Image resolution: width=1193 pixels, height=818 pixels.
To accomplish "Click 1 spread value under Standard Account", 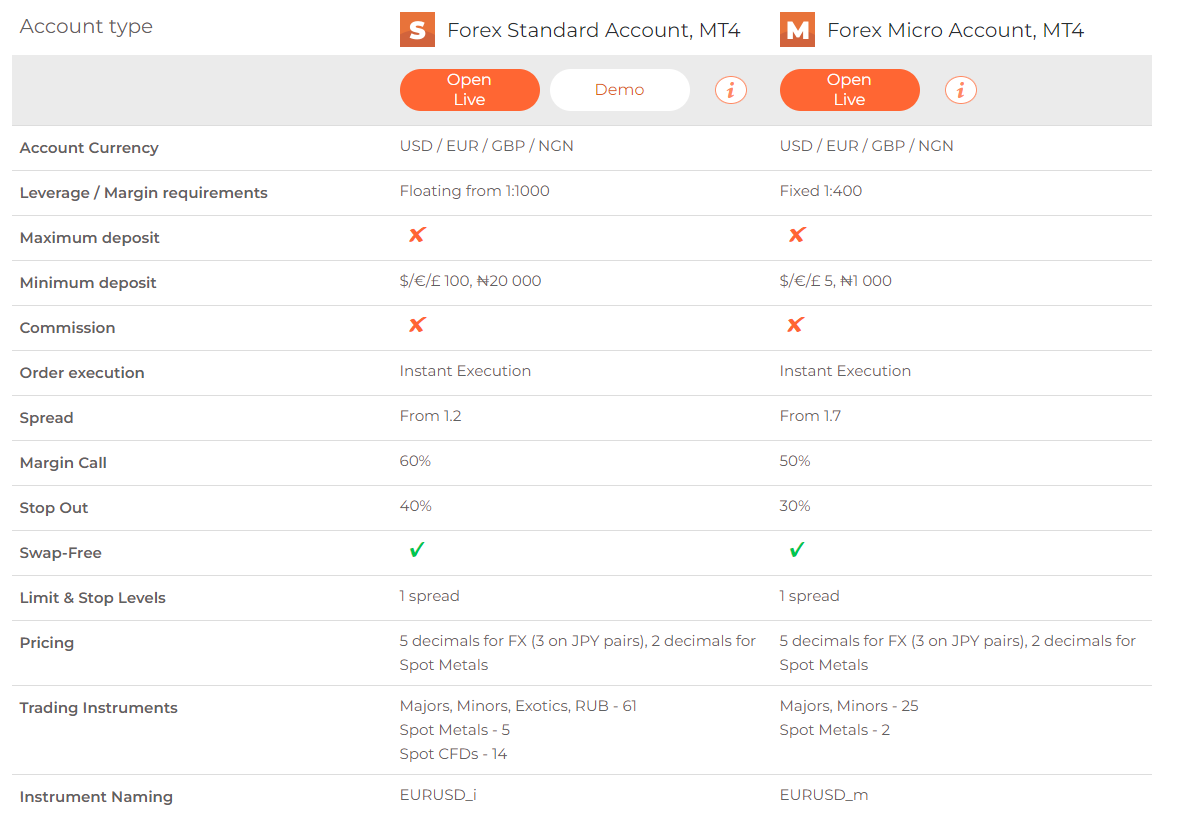I will (430, 596).
